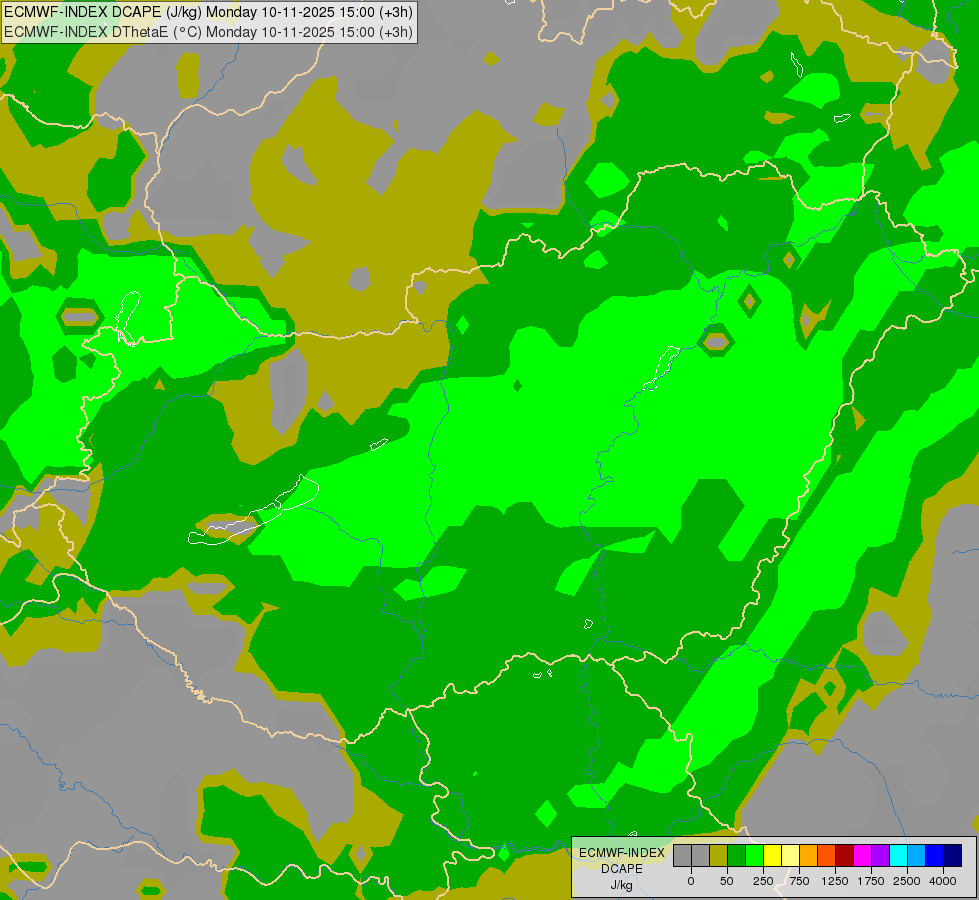Pick the amber orange legend swatch
The height and width of the screenshot is (900, 979).
pos(809,855)
